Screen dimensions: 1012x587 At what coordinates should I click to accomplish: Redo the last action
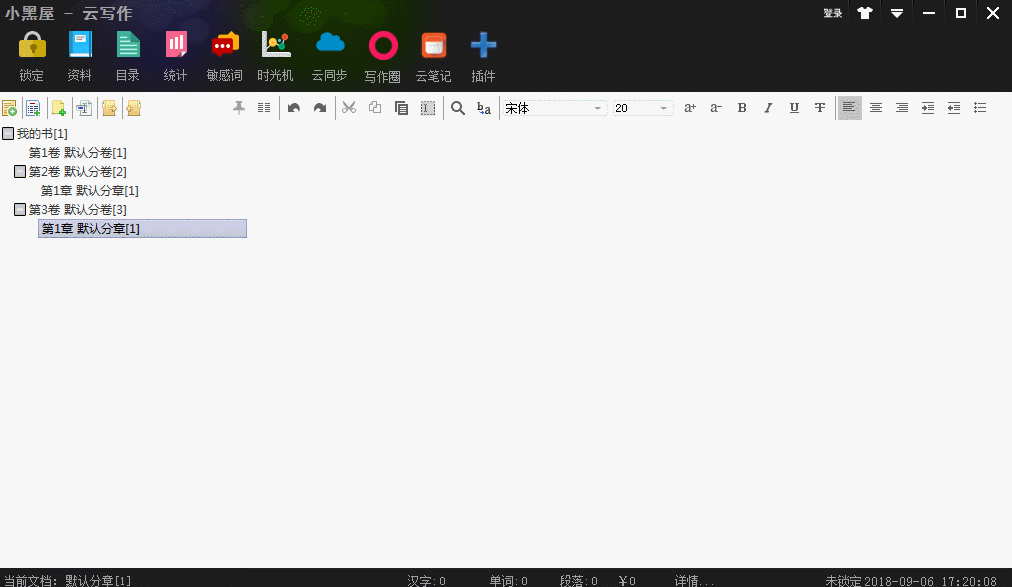tap(319, 108)
